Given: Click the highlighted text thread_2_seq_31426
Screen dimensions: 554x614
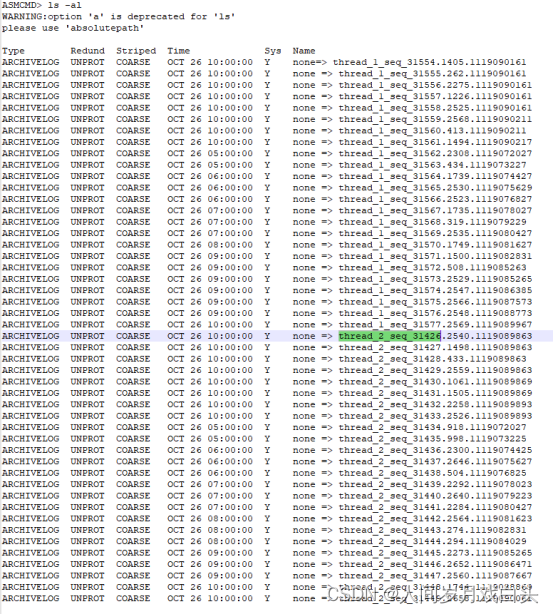Looking at the screenshot, I should 390,336.
